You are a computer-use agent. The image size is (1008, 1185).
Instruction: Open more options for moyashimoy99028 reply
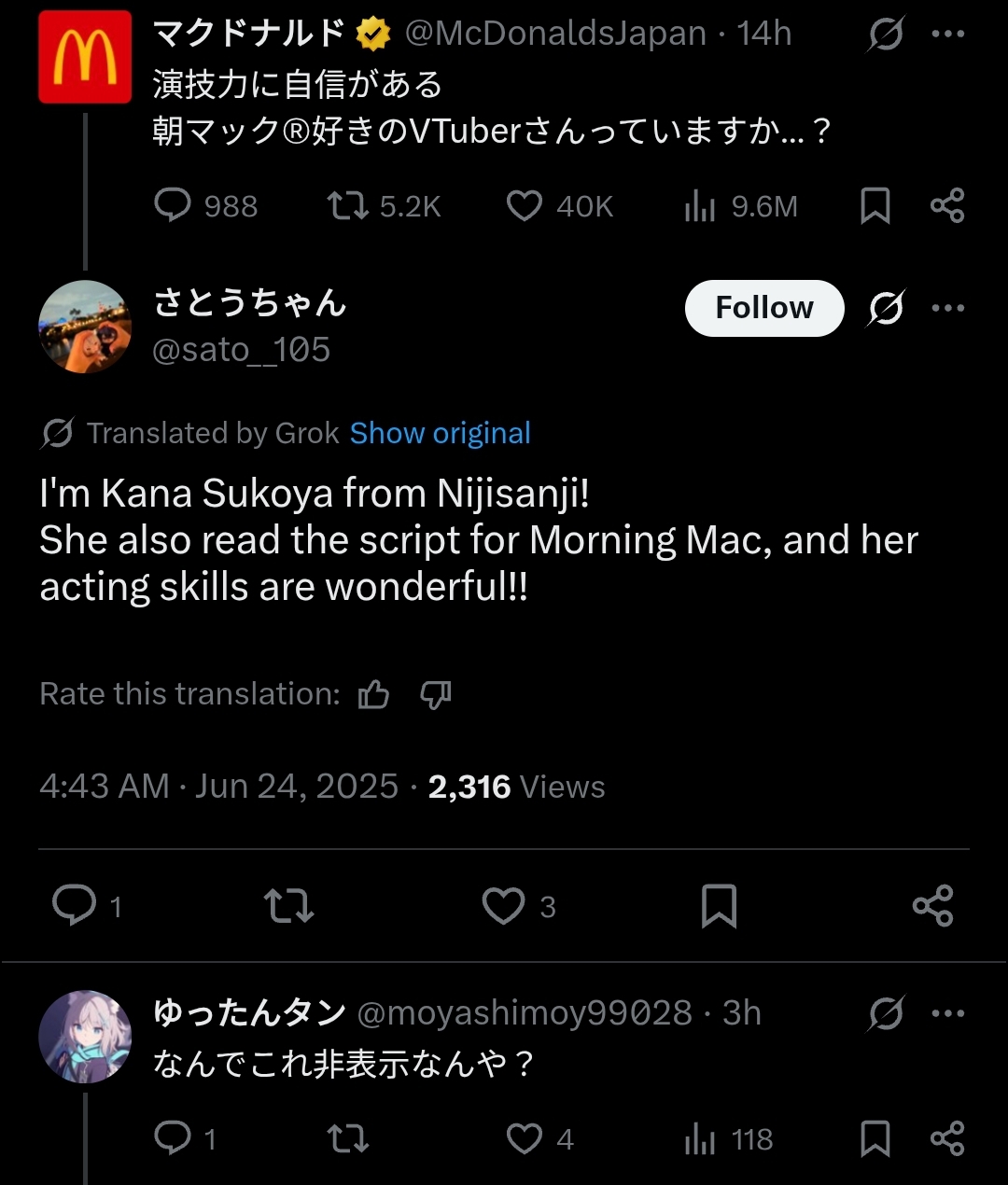tap(947, 1013)
